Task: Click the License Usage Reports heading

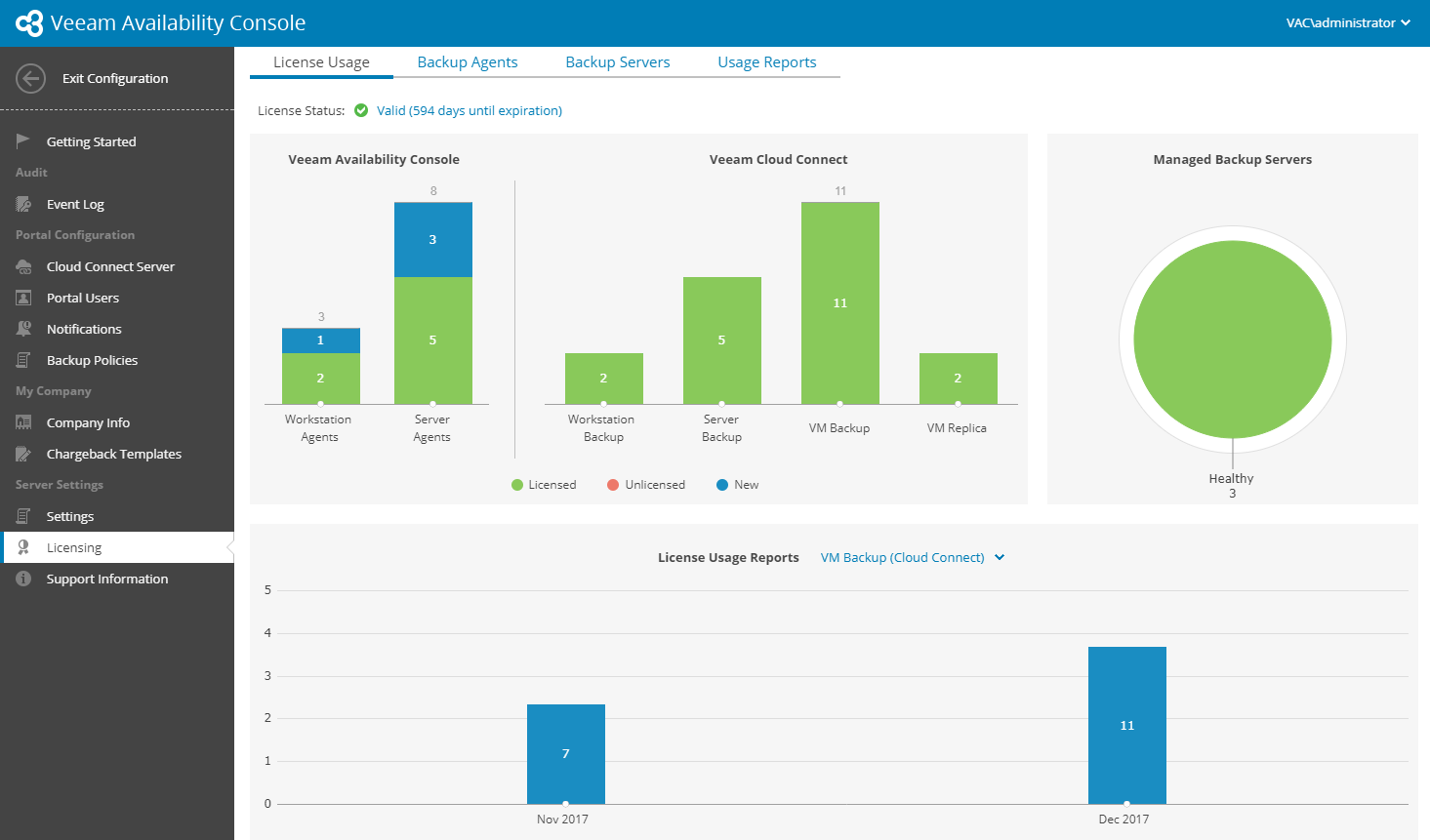Action: (728, 557)
